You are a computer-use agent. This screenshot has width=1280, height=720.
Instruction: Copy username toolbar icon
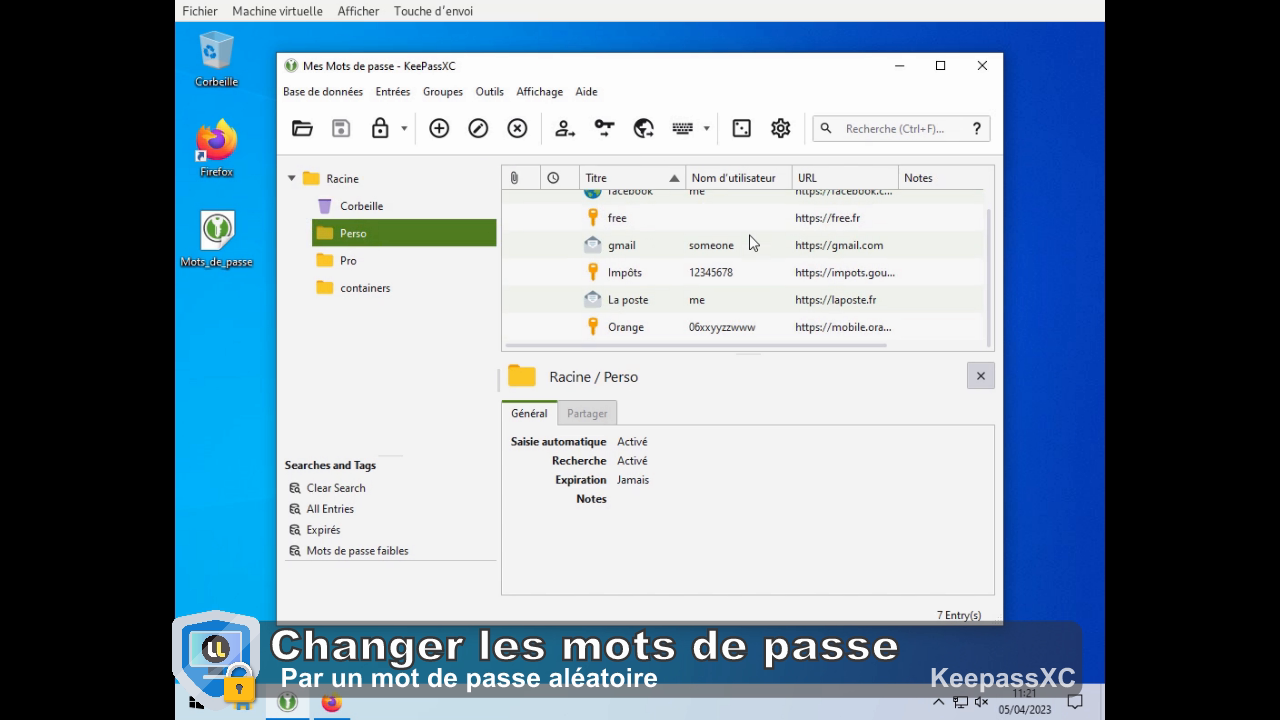point(565,128)
